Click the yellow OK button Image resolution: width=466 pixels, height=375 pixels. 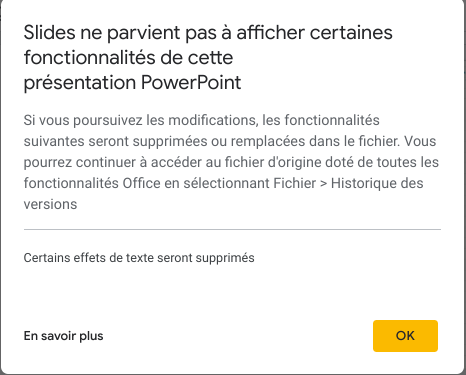point(405,336)
